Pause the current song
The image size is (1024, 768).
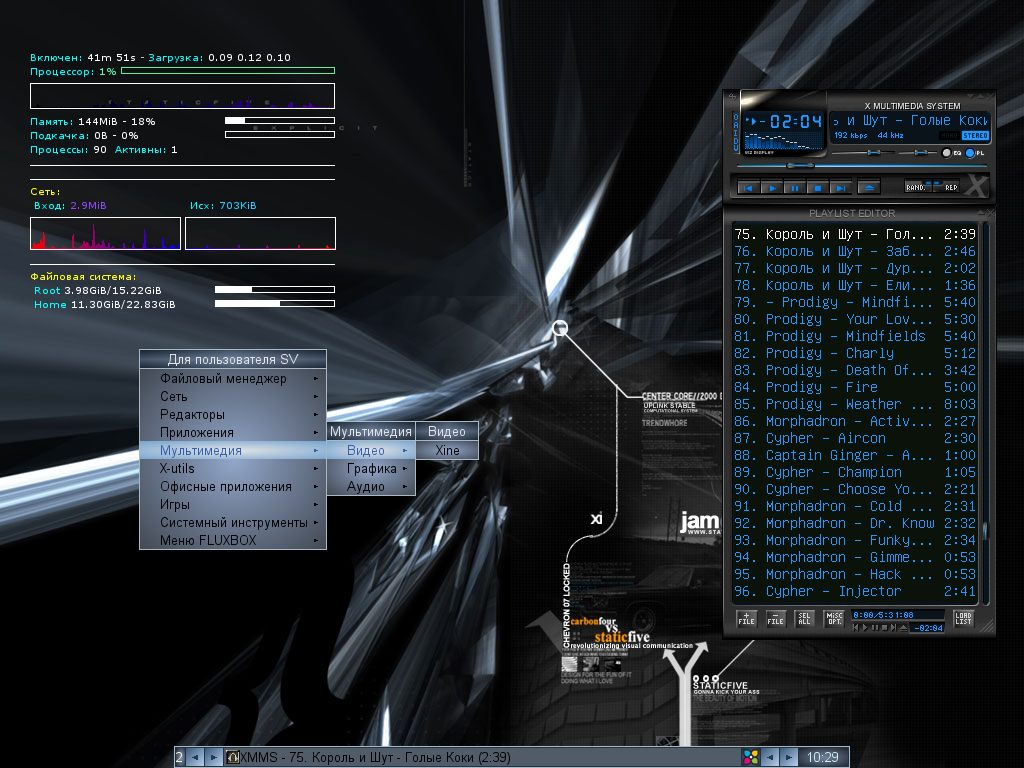point(794,187)
